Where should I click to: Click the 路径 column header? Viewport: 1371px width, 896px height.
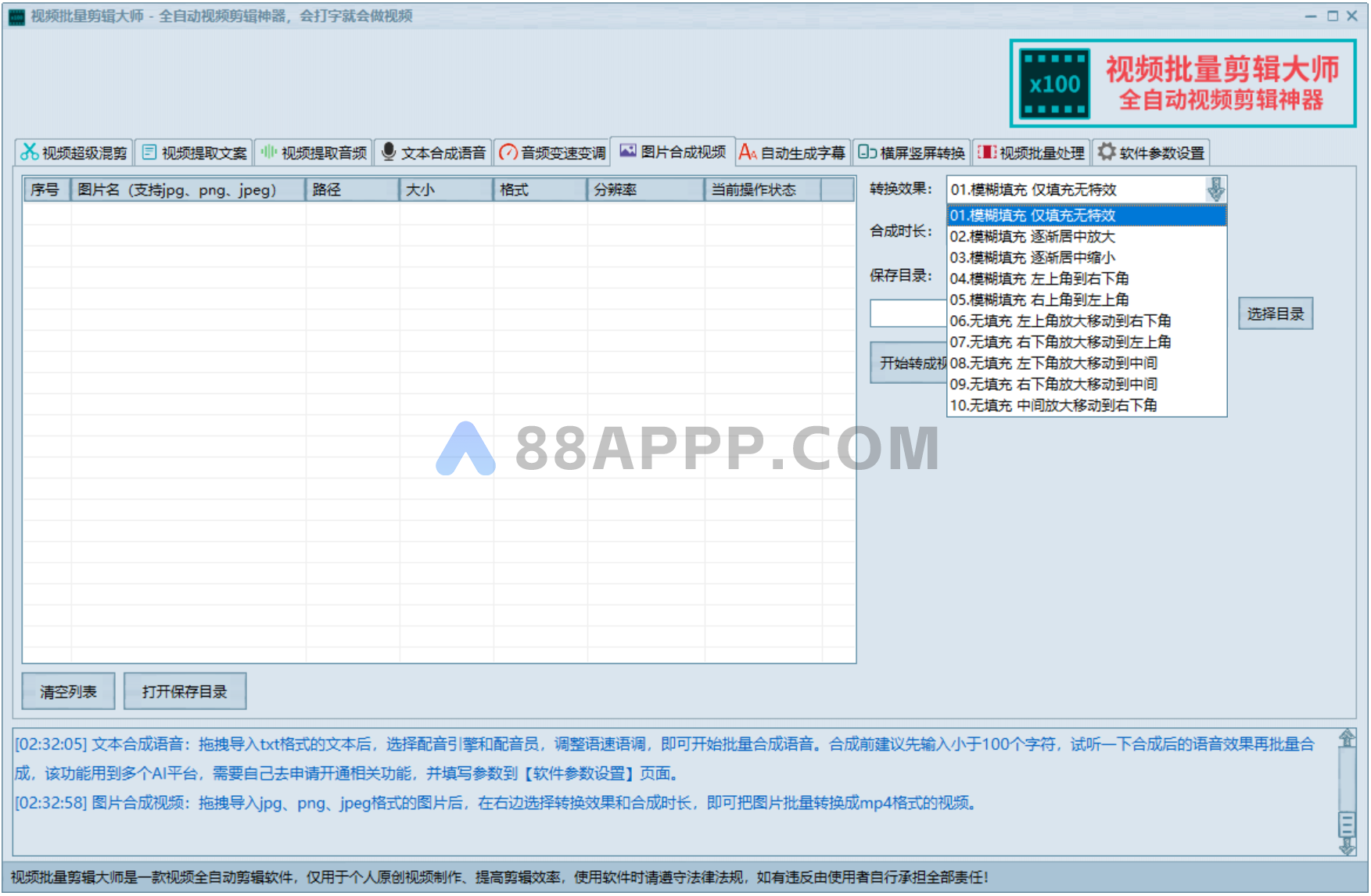(x=352, y=190)
